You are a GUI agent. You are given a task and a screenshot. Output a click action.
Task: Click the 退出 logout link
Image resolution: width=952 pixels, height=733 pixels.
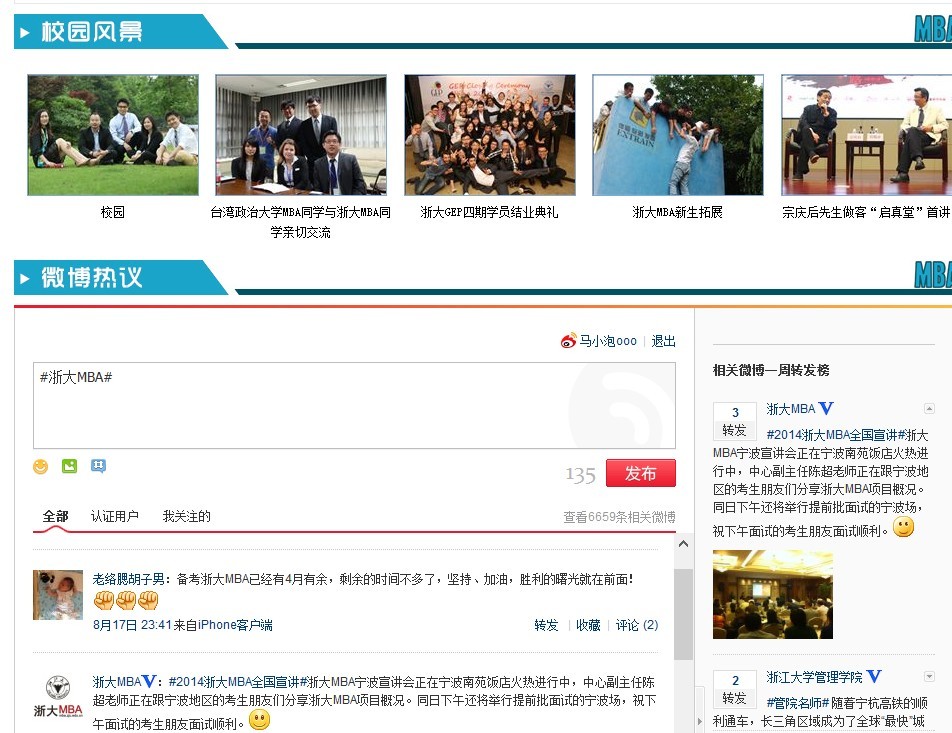point(663,341)
